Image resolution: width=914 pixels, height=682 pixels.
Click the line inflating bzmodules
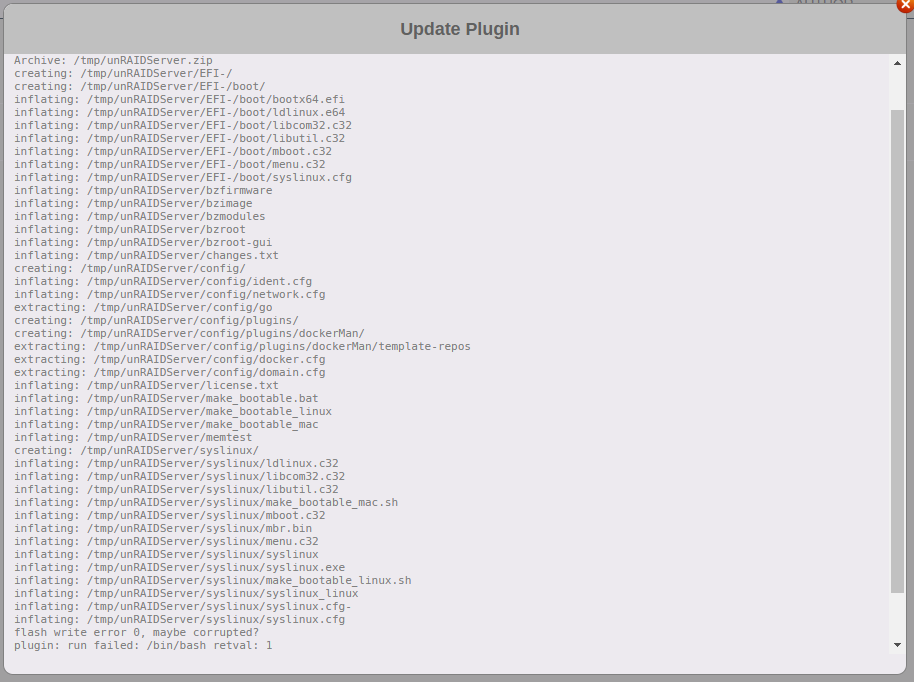pyautogui.click(x=140, y=216)
